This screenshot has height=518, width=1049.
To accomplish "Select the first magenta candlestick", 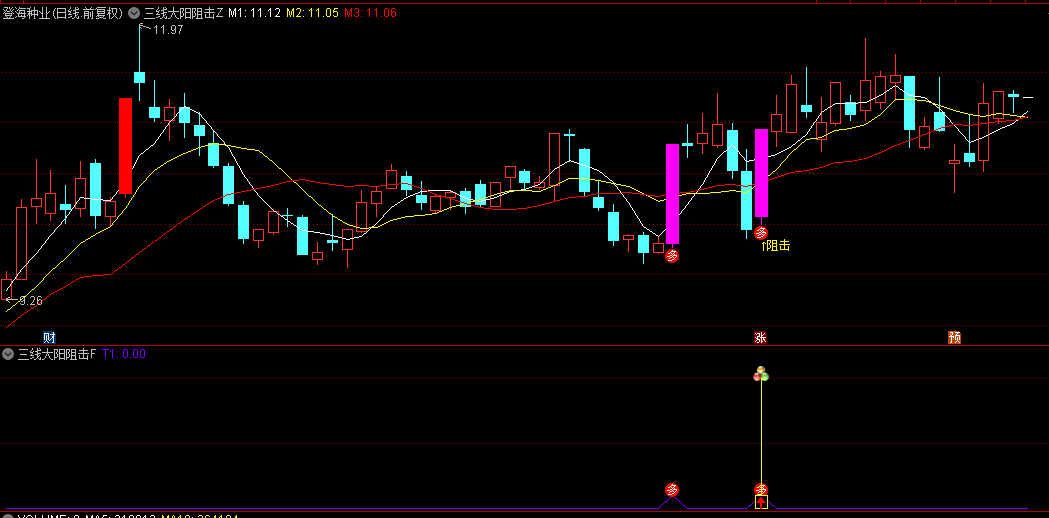I will pos(672,194).
